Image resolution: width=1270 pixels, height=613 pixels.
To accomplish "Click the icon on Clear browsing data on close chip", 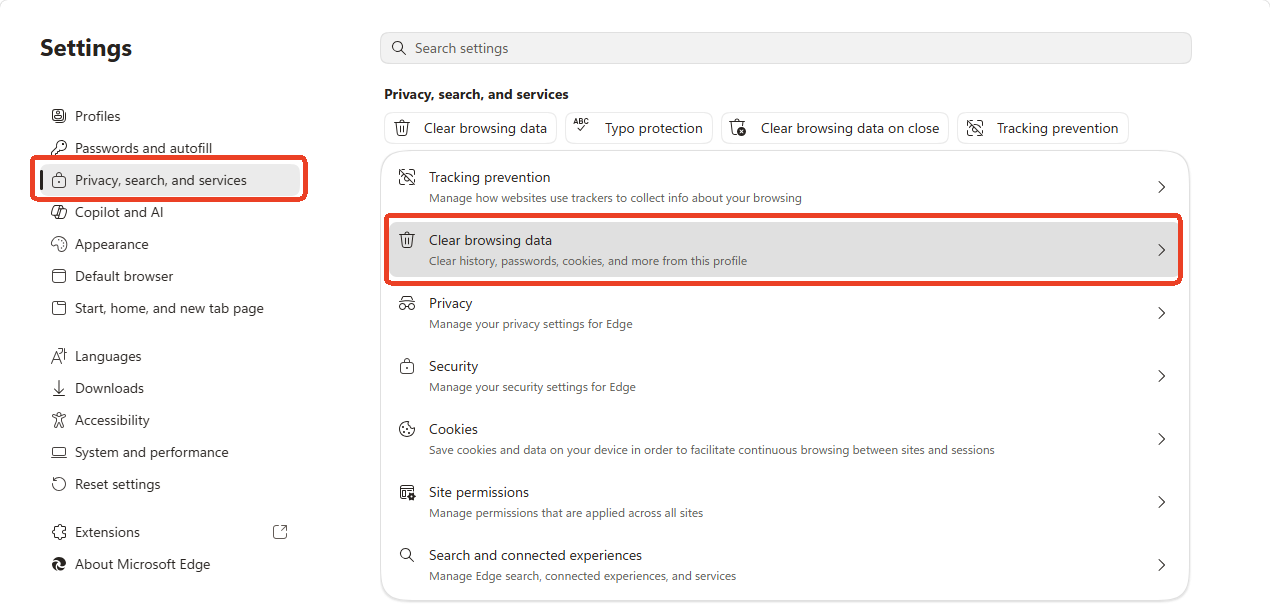I will point(738,128).
